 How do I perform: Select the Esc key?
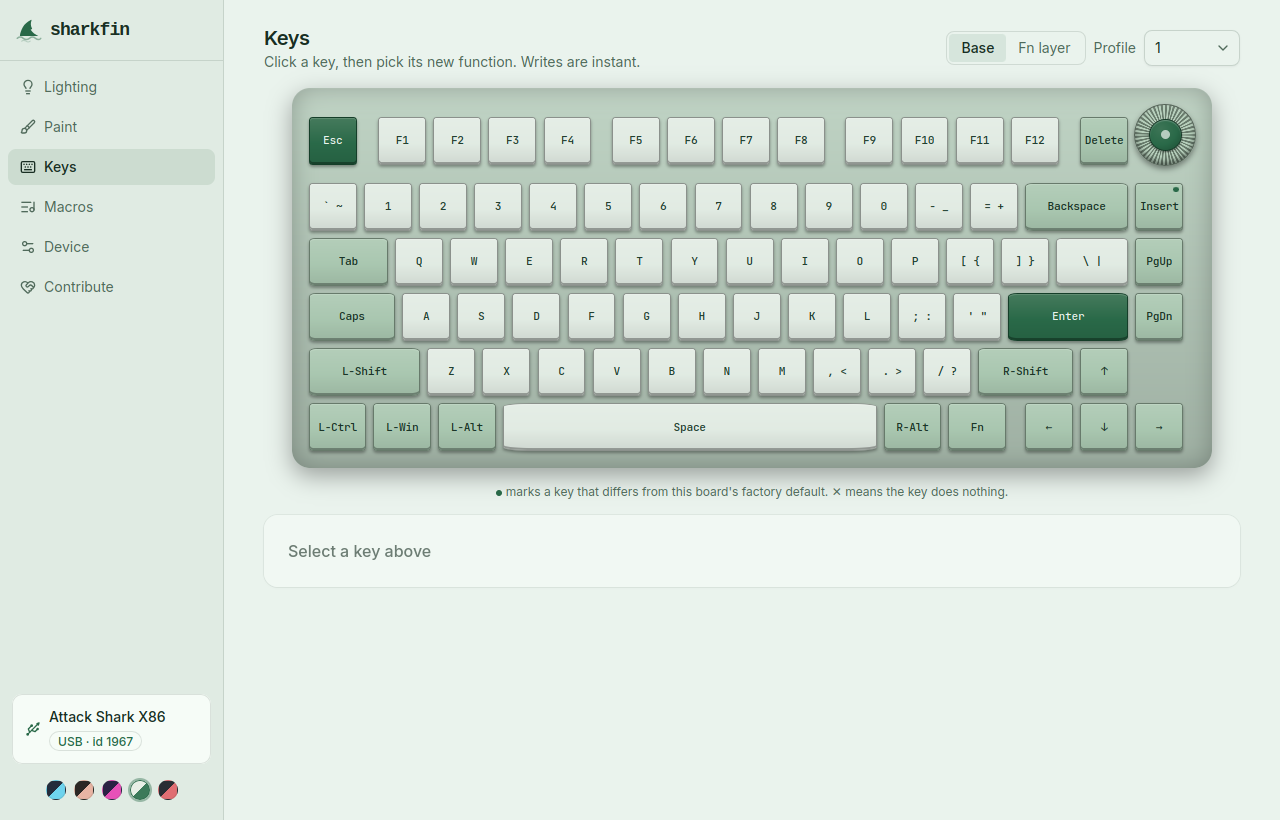pyautogui.click(x=333, y=140)
